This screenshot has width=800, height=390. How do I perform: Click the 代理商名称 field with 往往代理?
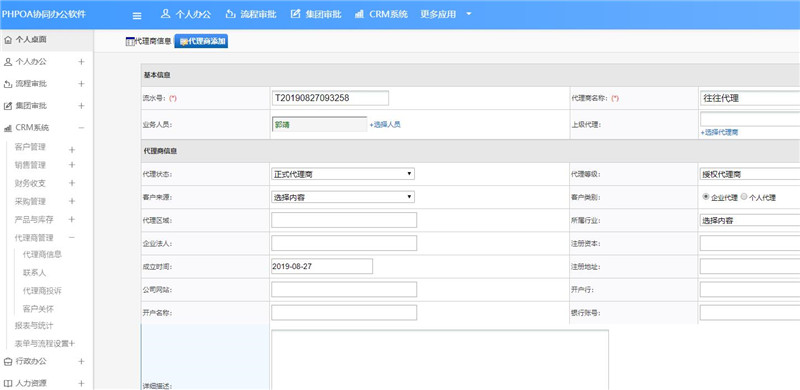point(750,98)
